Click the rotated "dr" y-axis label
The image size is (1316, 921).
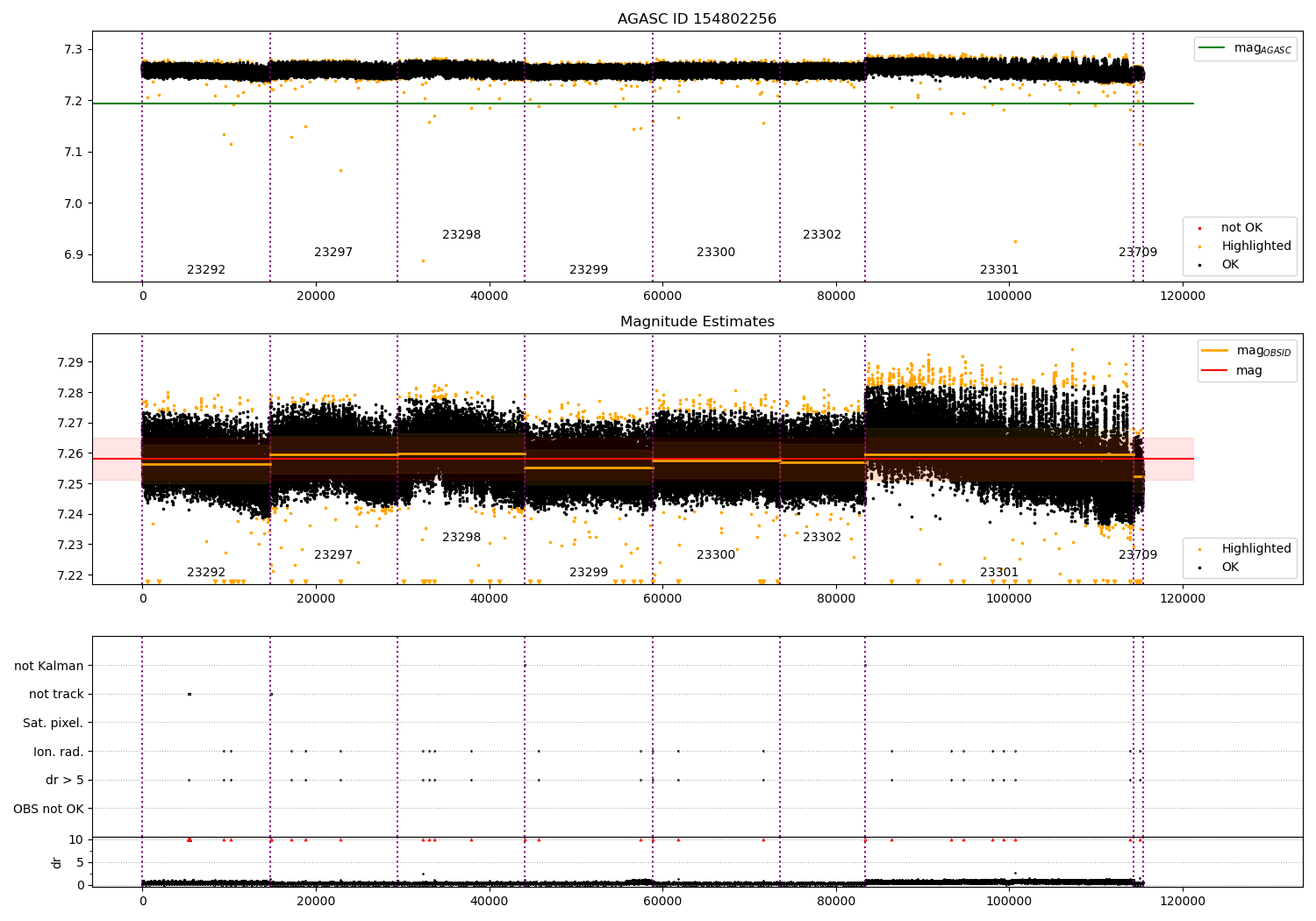pos(57,863)
